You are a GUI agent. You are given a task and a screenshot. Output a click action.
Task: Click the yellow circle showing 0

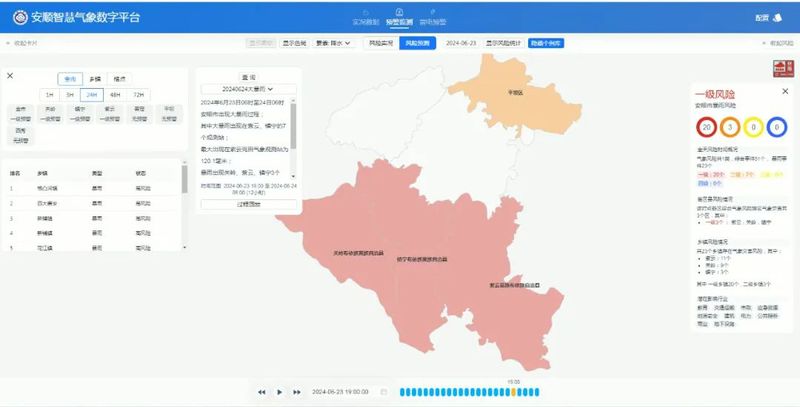(x=754, y=127)
